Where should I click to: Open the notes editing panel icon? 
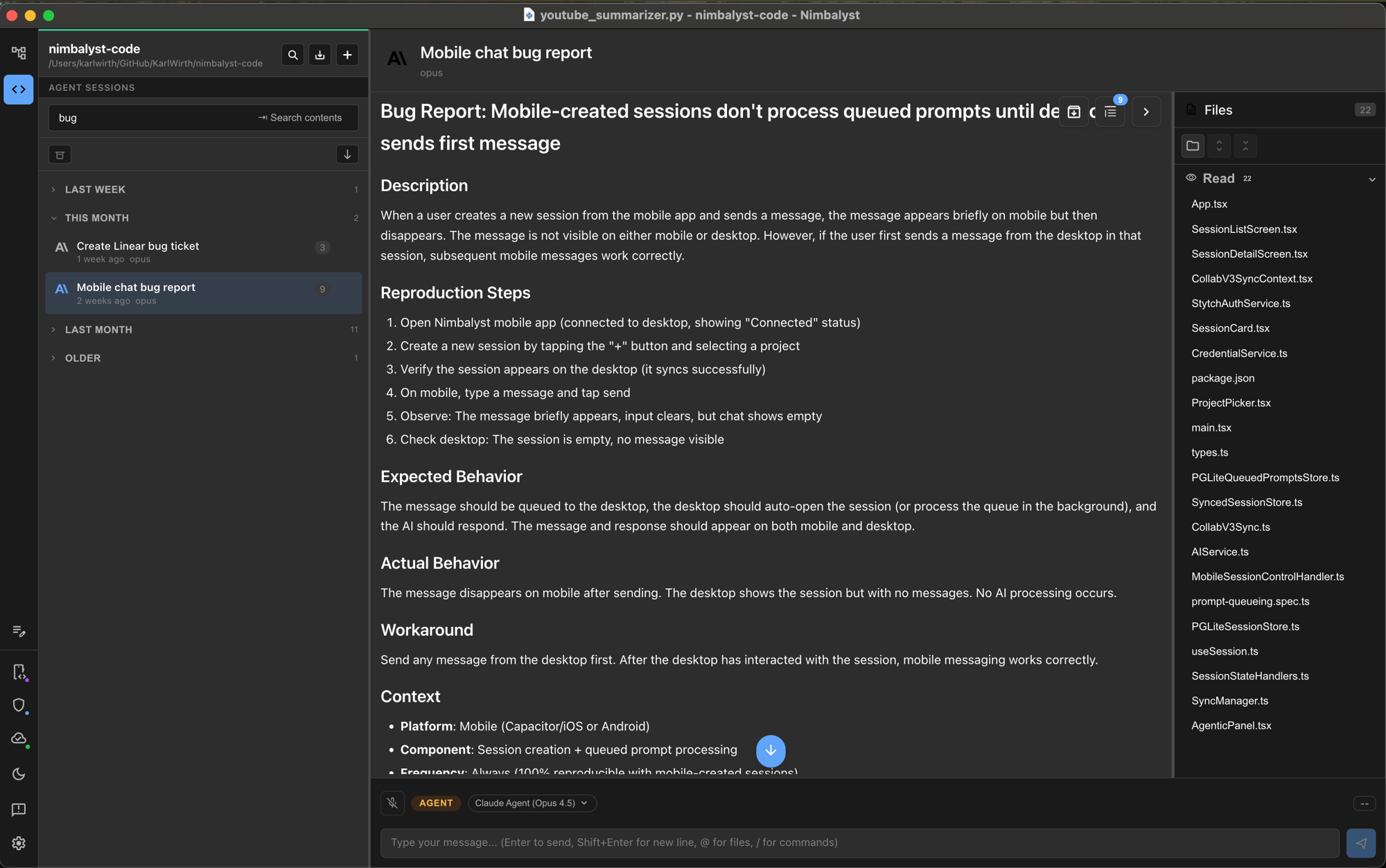click(19, 631)
